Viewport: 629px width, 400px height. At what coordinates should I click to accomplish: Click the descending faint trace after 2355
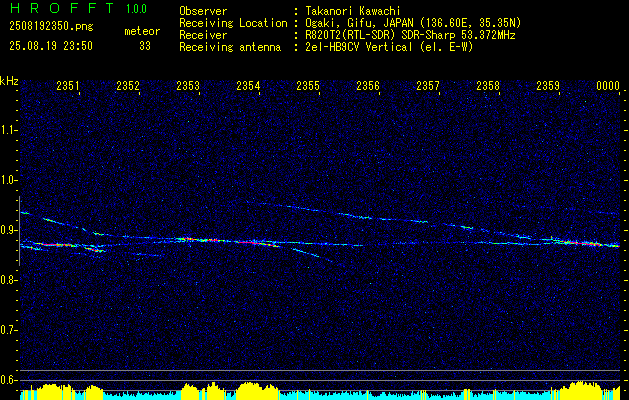pos(313,256)
